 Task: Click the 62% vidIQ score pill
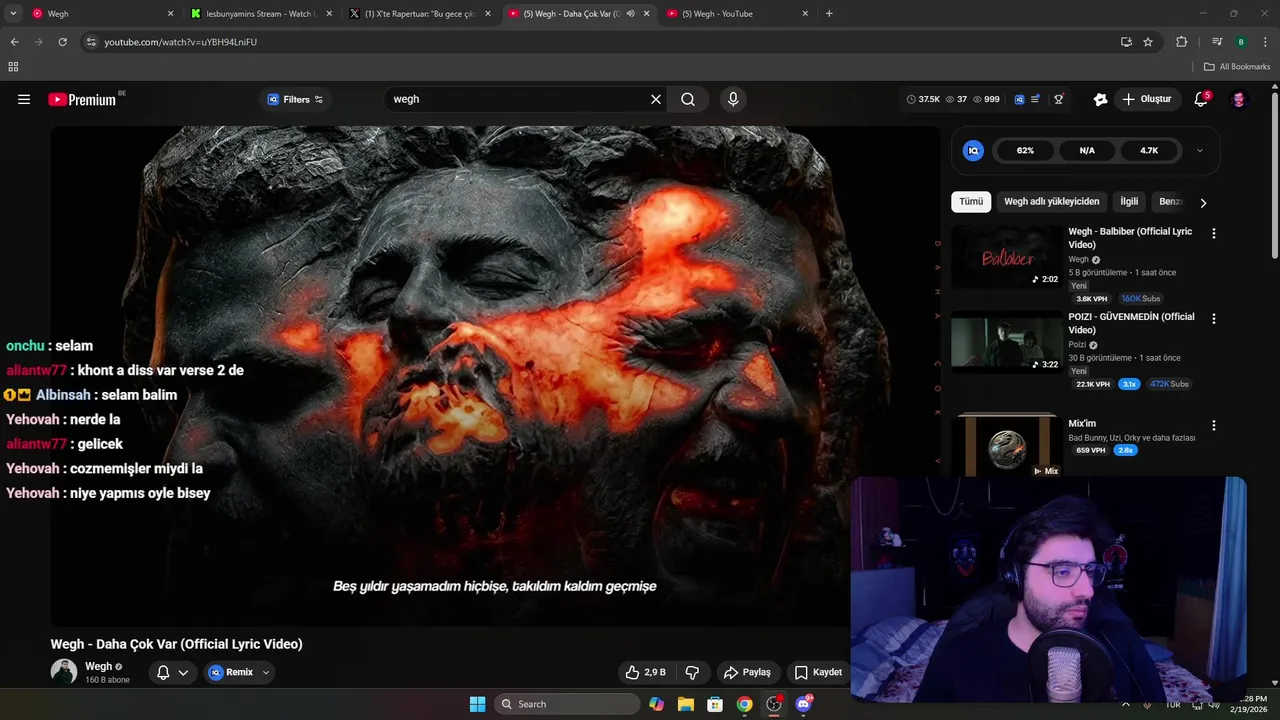pos(1025,150)
